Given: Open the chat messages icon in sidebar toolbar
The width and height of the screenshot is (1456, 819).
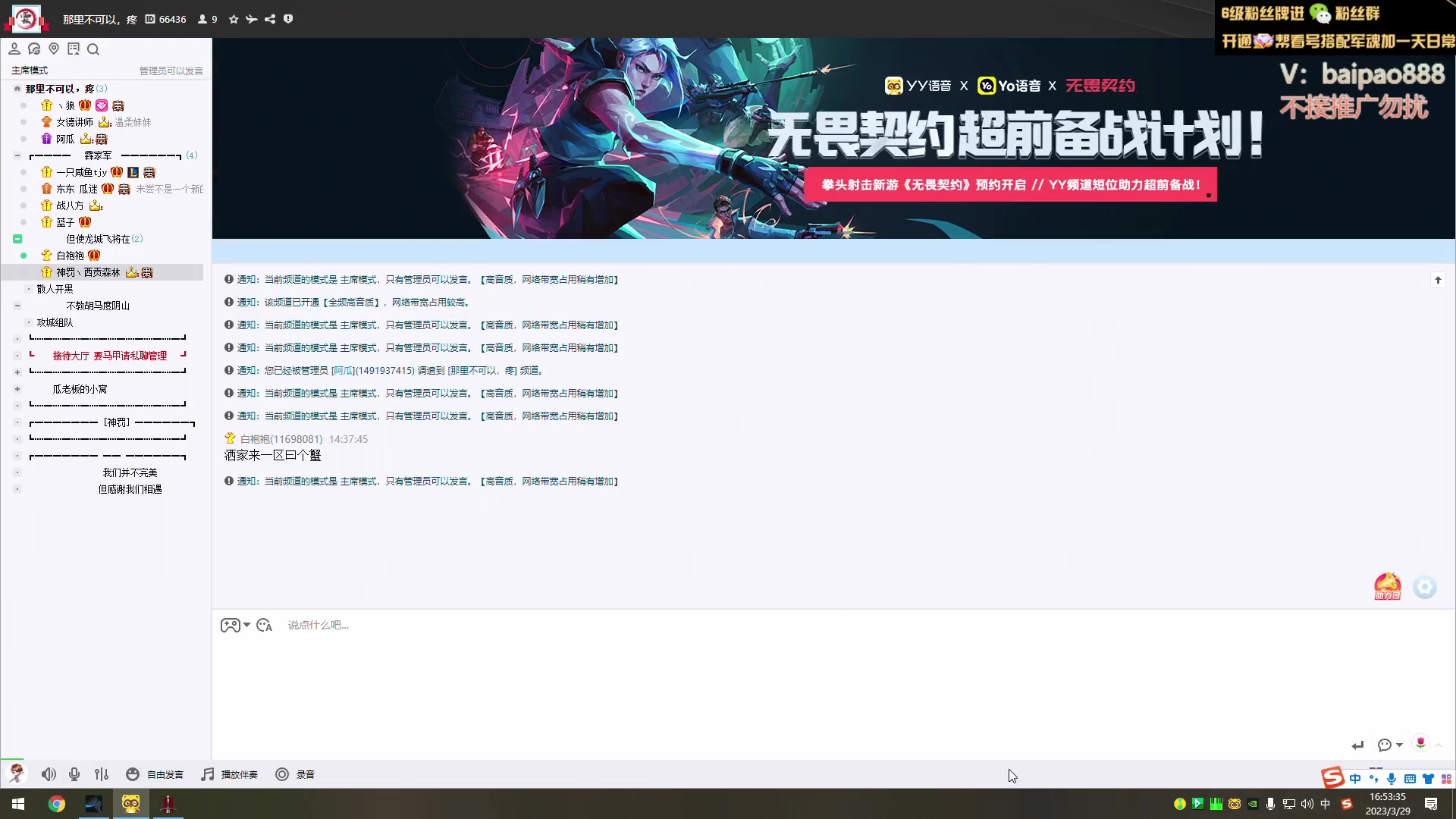Looking at the screenshot, I should tap(34, 49).
